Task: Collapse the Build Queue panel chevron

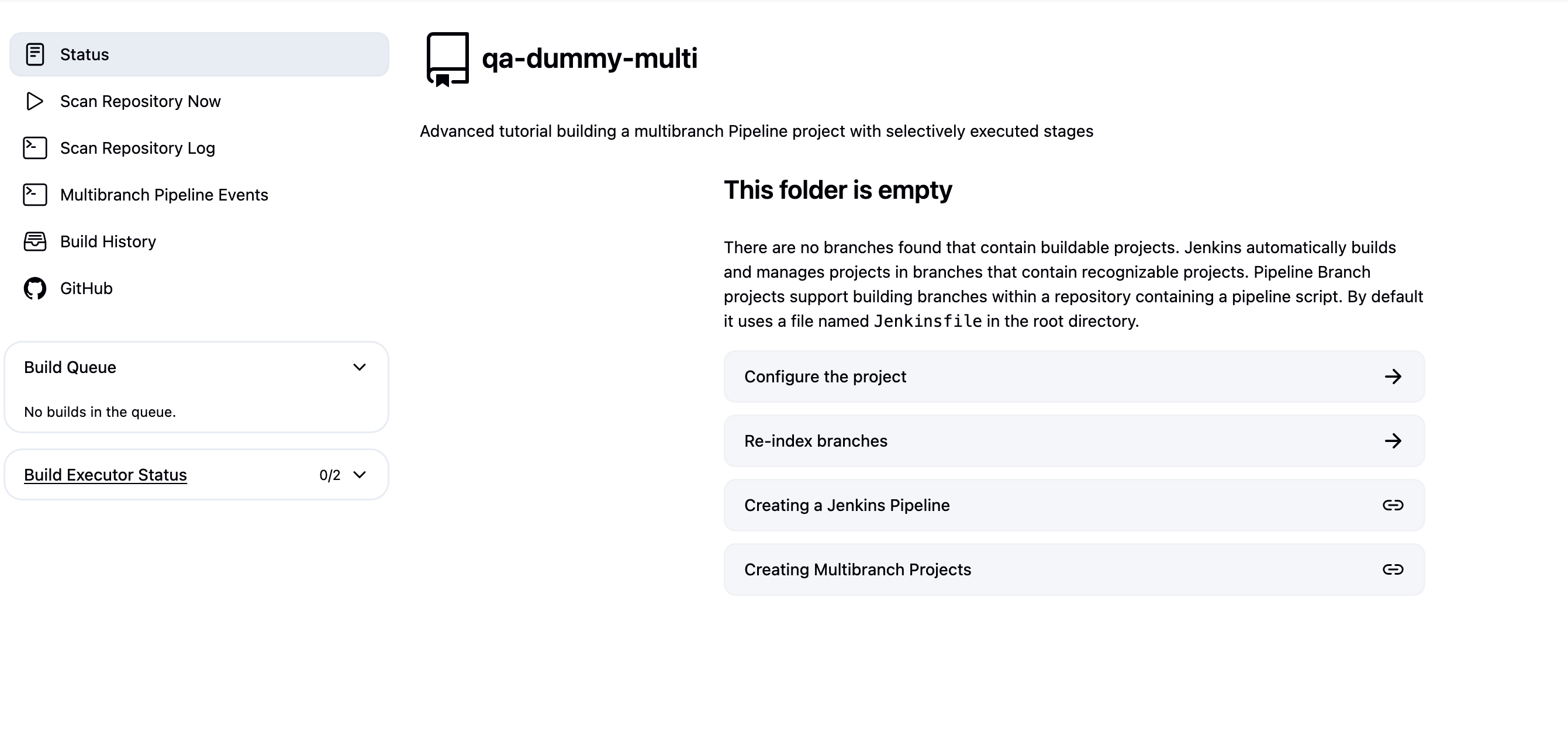Action: tap(359, 367)
